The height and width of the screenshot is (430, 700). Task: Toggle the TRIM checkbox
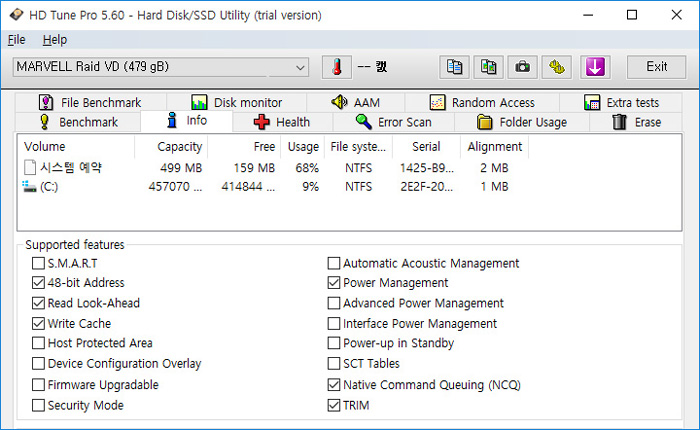(334, 405)
